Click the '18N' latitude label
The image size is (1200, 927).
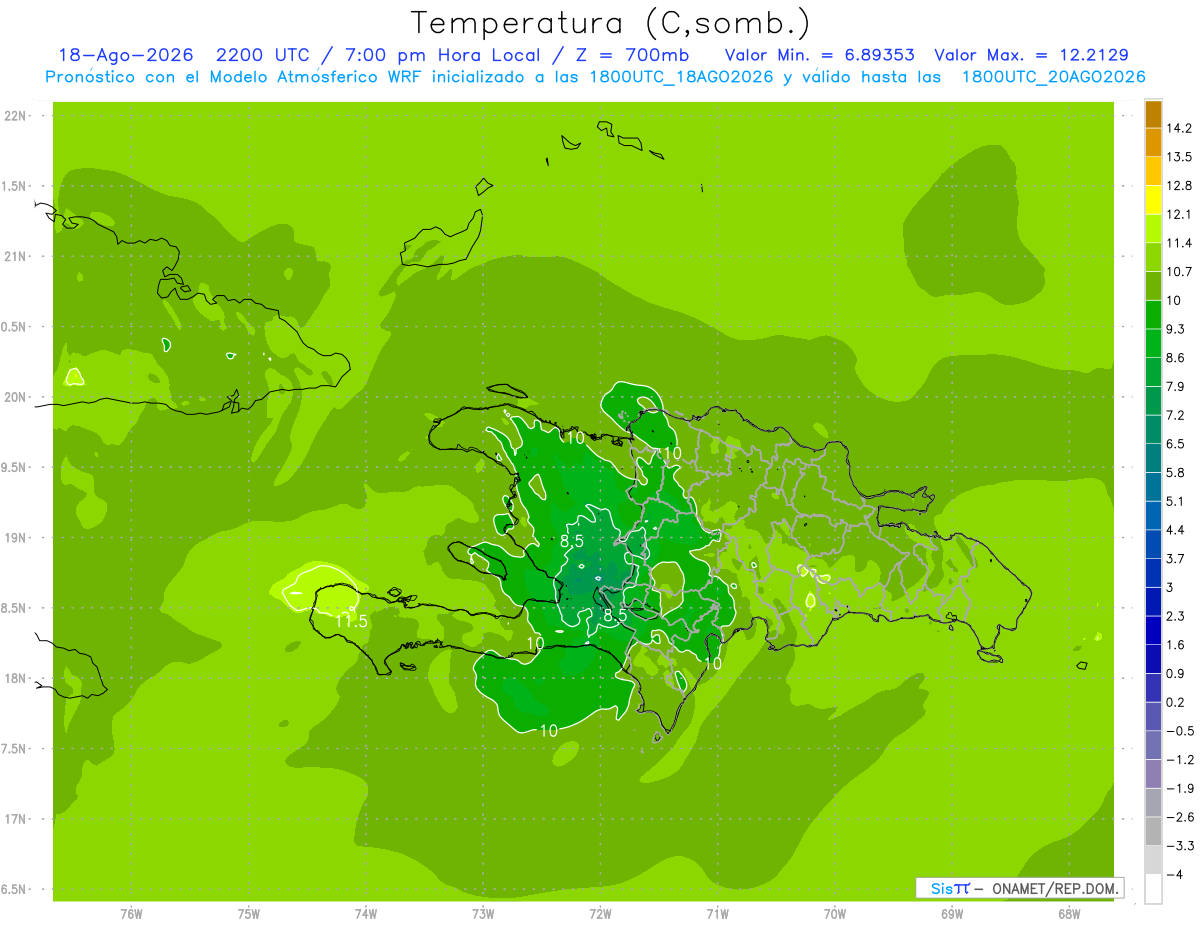point(14,678)
